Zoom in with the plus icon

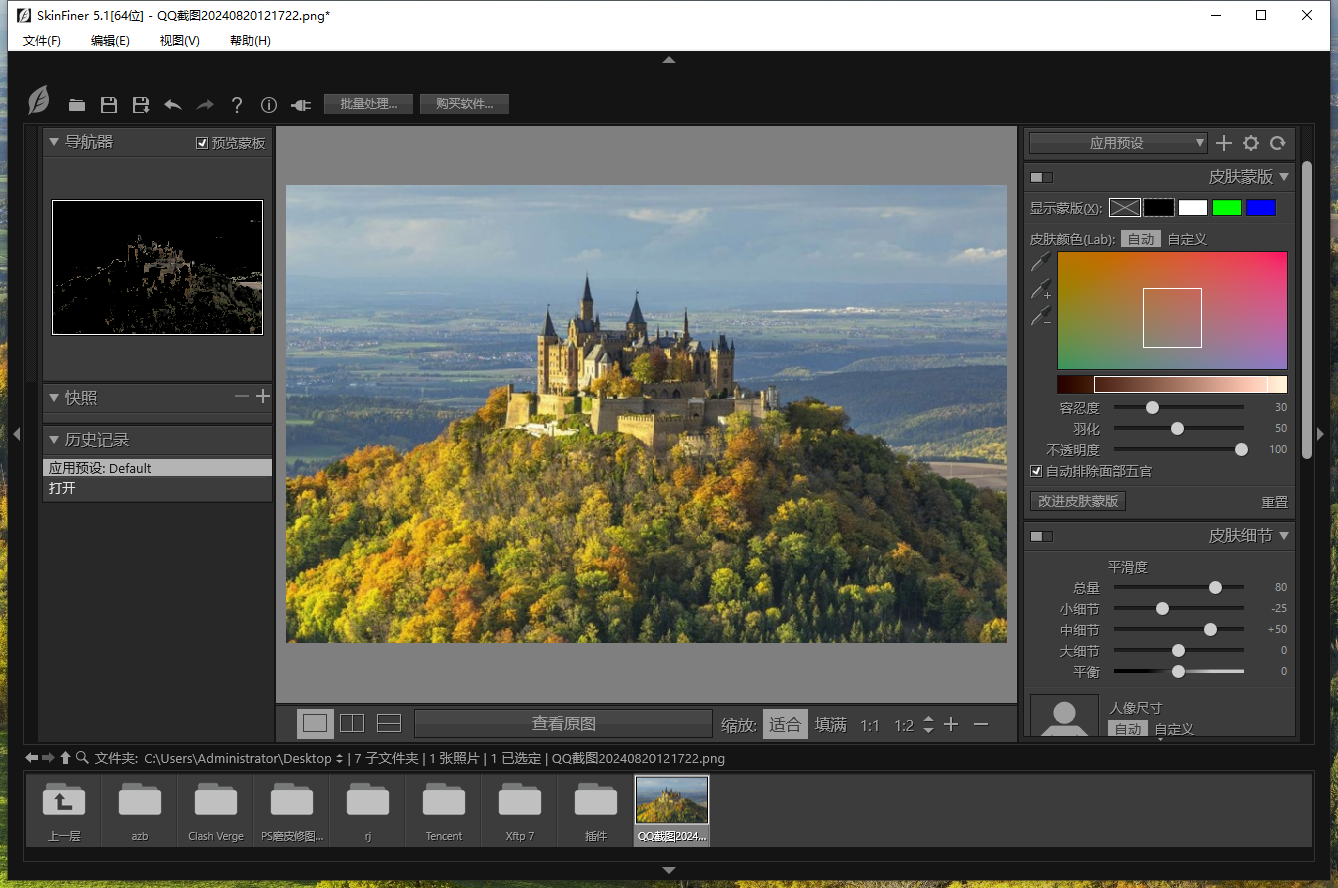(x=951, y=724)
